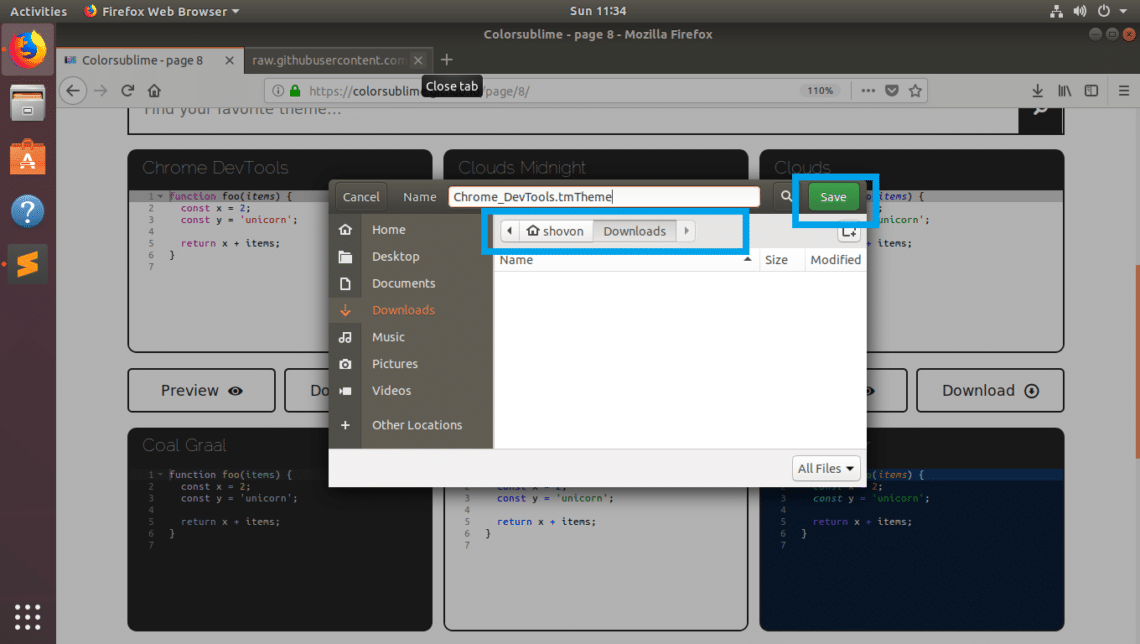The height and width of the screenshot is (644, 1140).
Task: Open page actions three-dot menu
Action: coord(868,91)
